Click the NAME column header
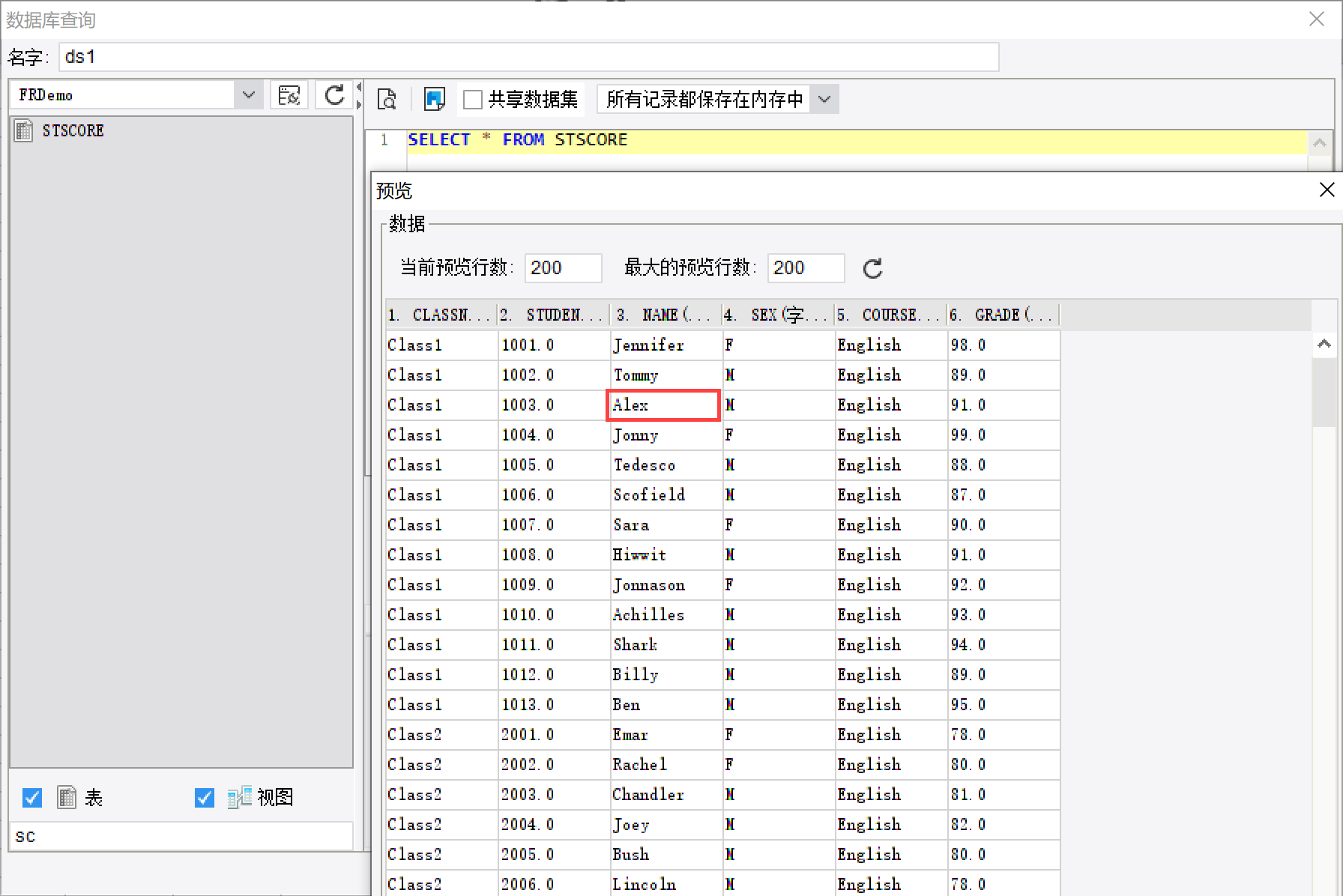 click(666, 315)
